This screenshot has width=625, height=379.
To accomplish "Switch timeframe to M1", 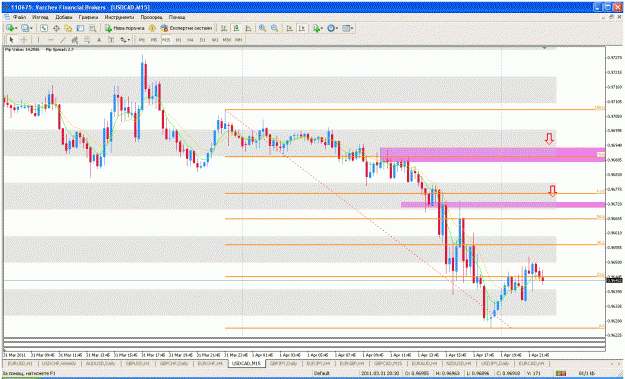I will click(x=142, y=40).
